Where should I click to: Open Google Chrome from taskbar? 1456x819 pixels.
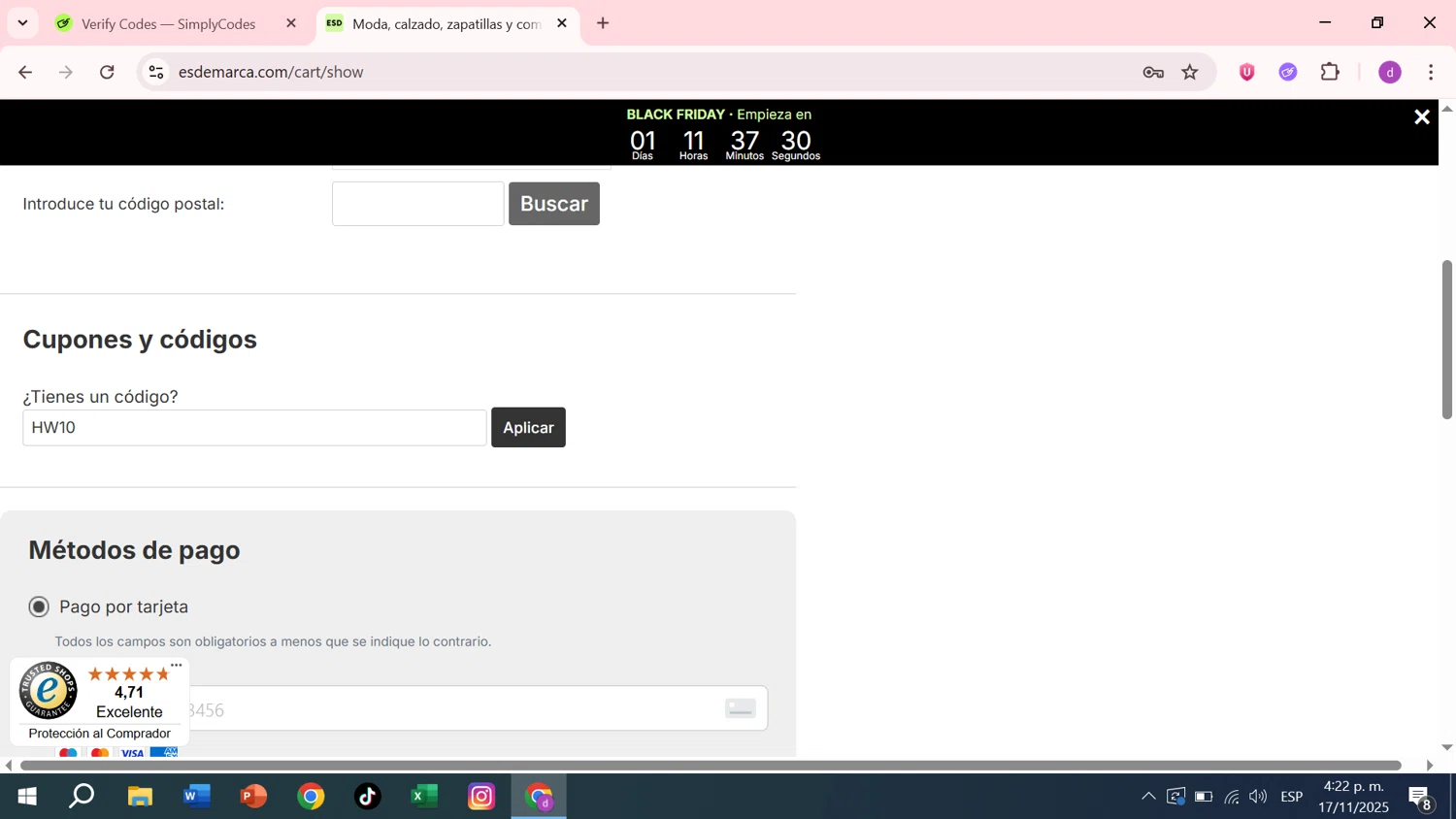311,797
